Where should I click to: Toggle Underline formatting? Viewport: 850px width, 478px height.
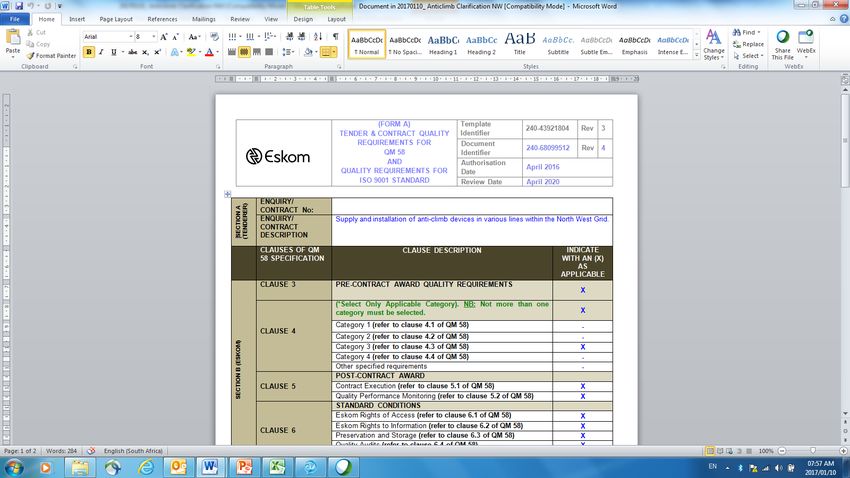tap(113, 52)
